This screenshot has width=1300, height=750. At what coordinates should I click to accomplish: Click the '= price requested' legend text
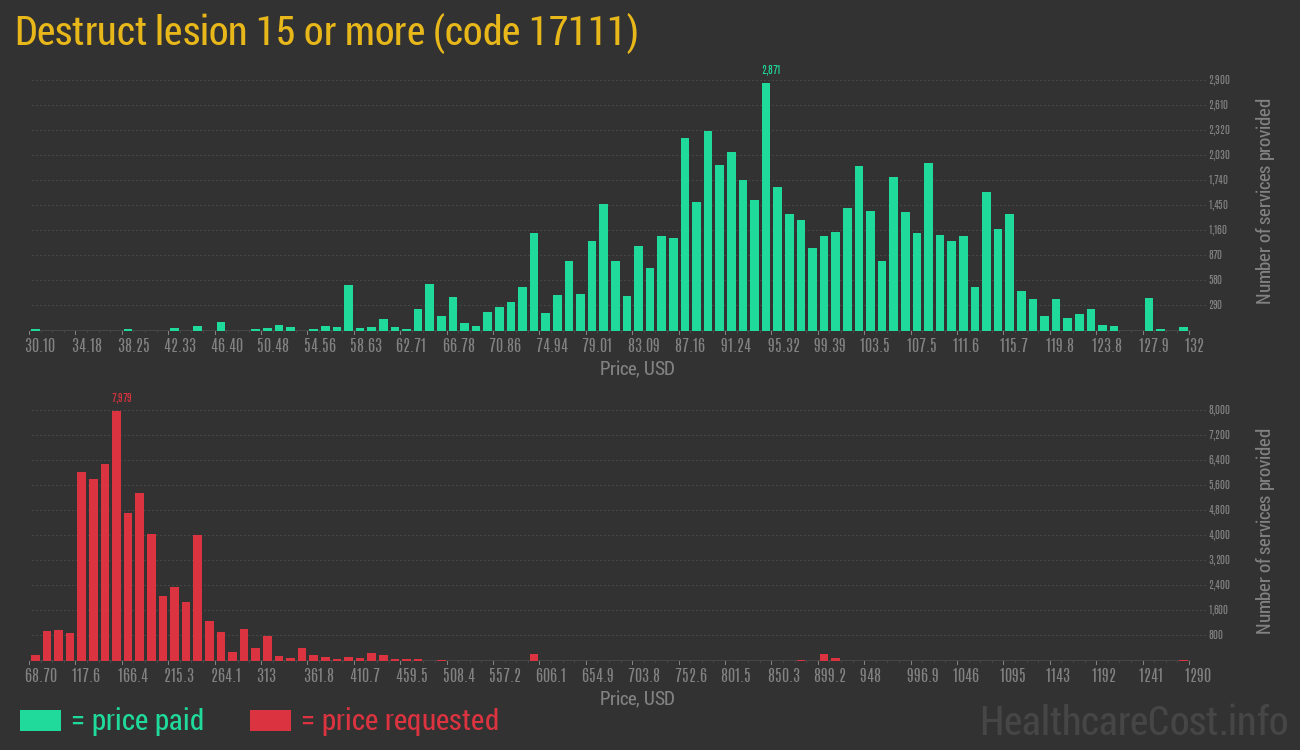click(399, 720)
